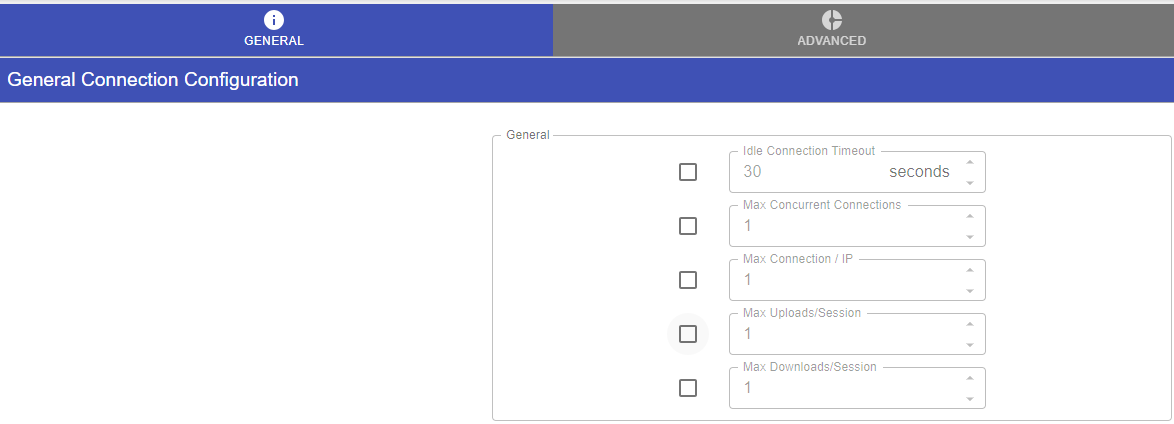The image size is (1174, 424).
Task: Increase Idle Connection Timeout with up arrow
Action: click(968, 162)
